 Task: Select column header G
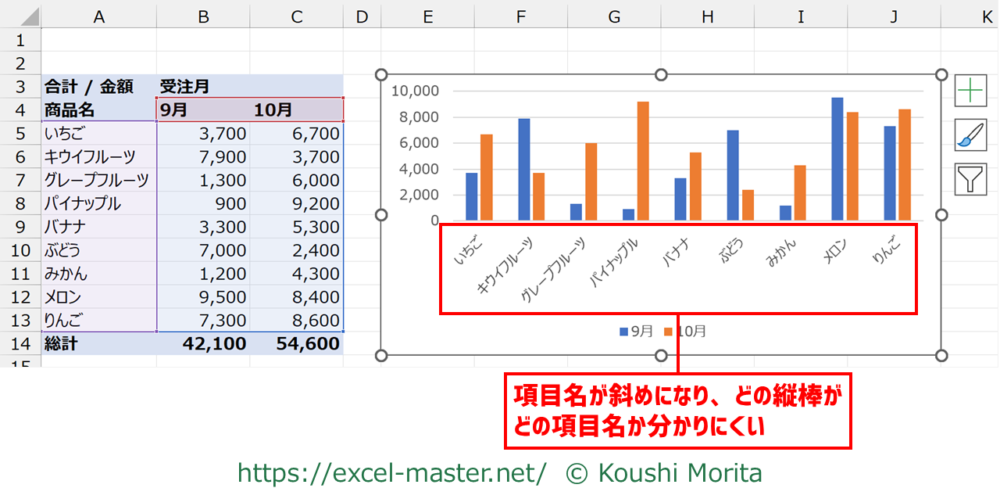(614, 17)
